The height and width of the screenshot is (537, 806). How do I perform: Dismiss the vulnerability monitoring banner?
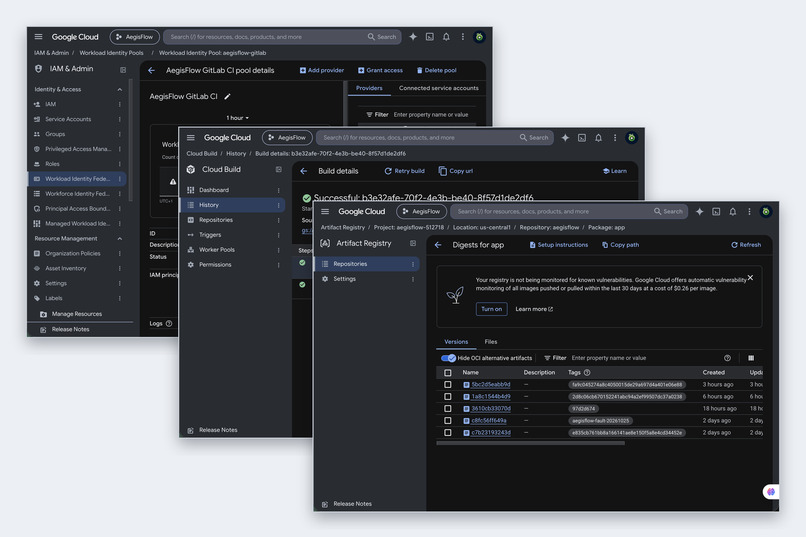(750, 277)
